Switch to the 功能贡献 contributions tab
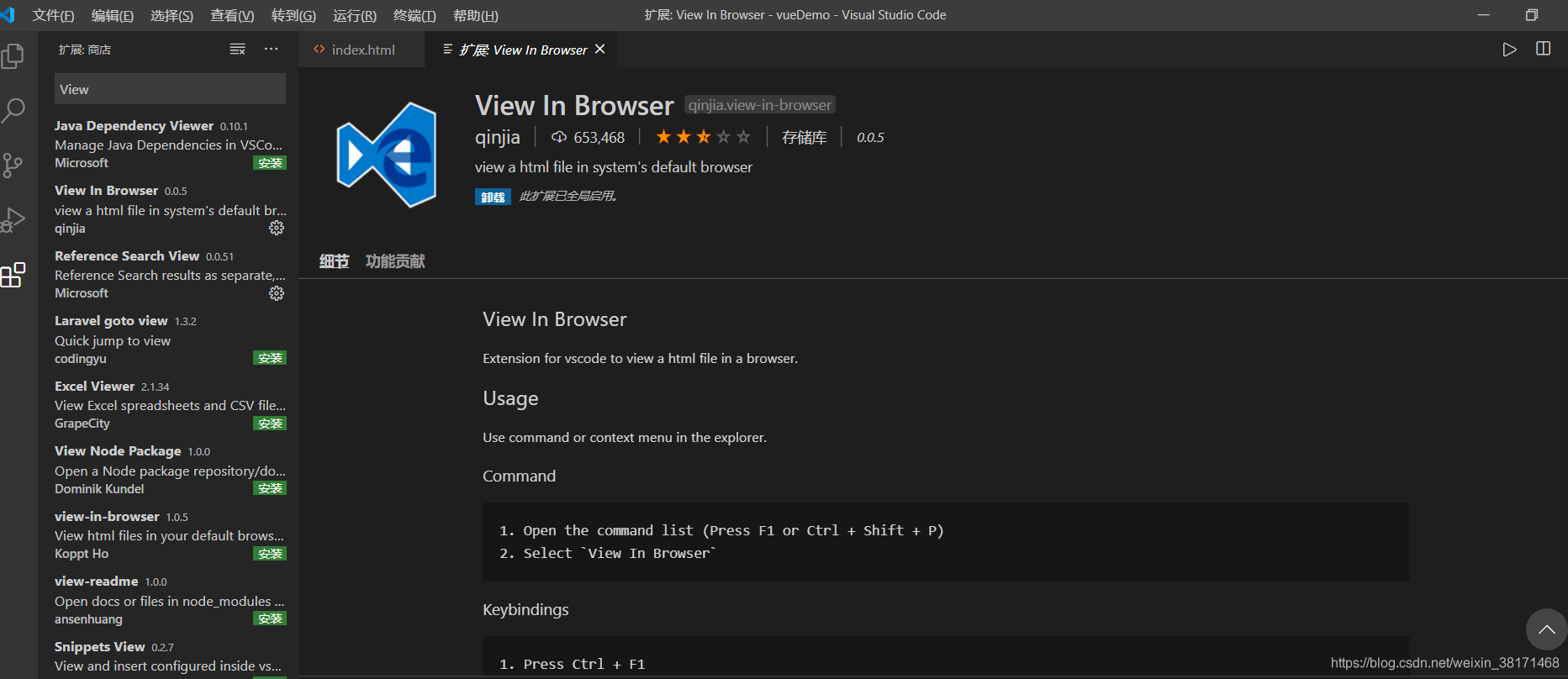The image size is (1568, 679). 395,261
